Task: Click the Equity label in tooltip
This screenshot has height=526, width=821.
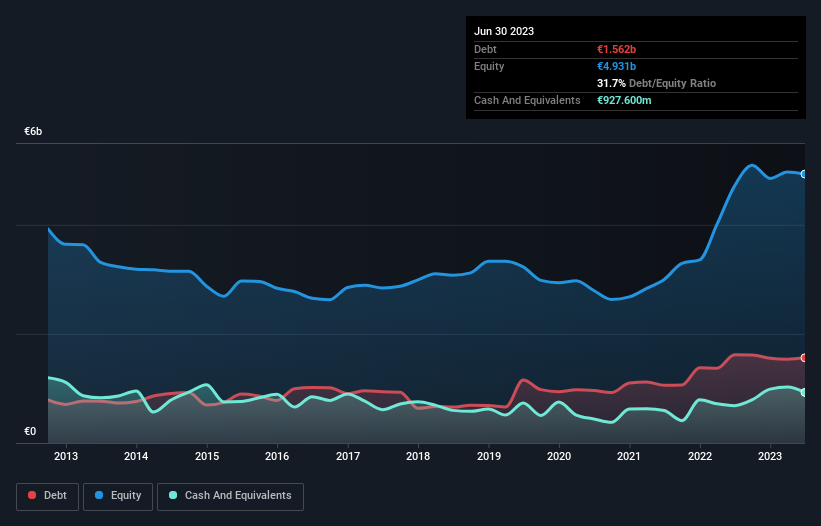Action: pos(489,66)
